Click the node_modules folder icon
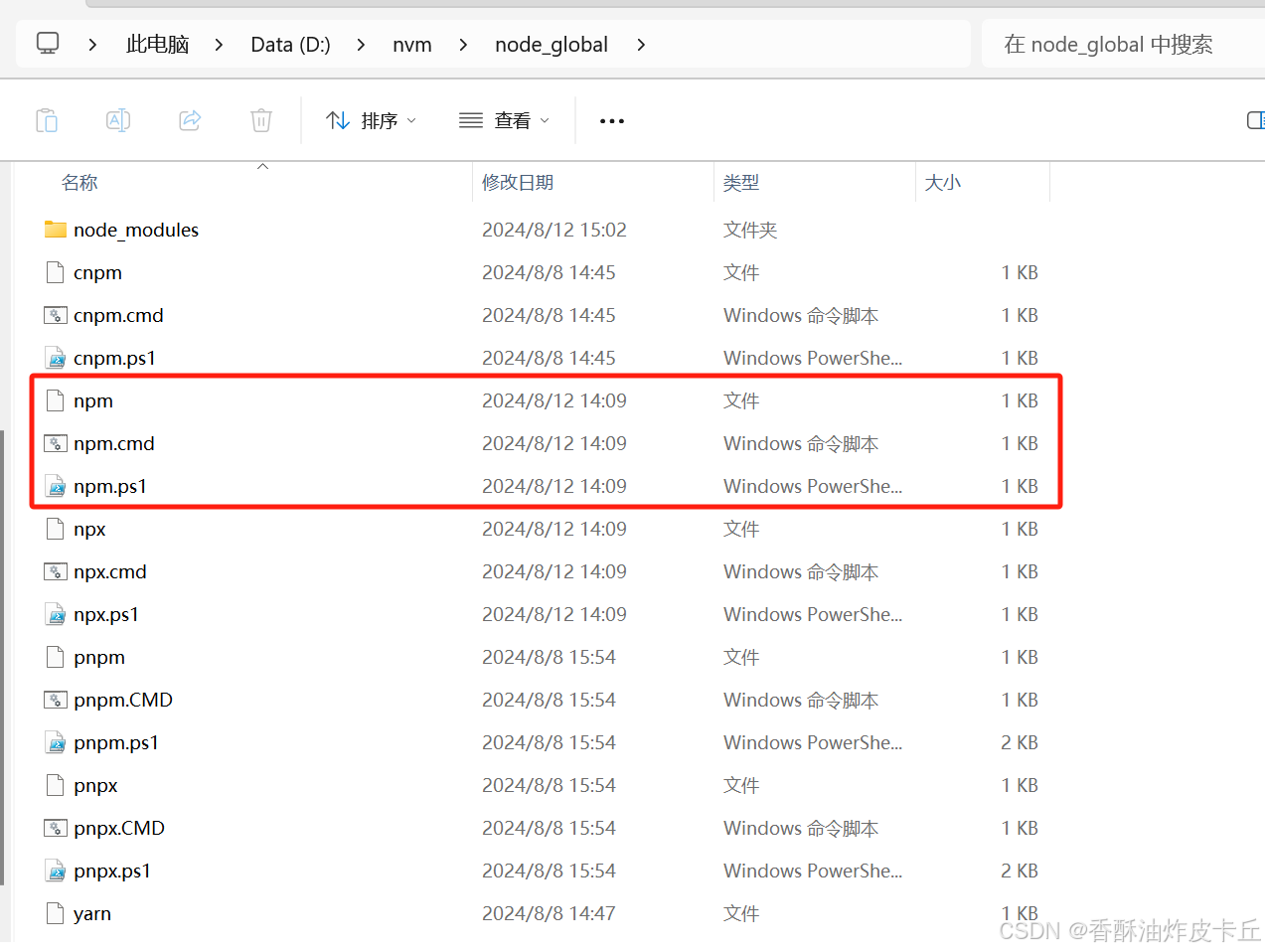Viewport: 1265px width, 952px height. pyautogui.click(x=56, y=230)
